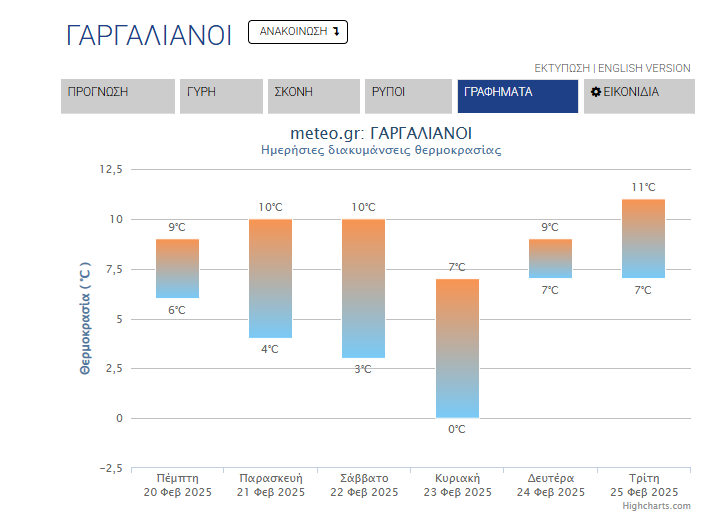
Task: Select the Κυριακή 23 Φεβ temperature bar
Action: tap(457, 348)
